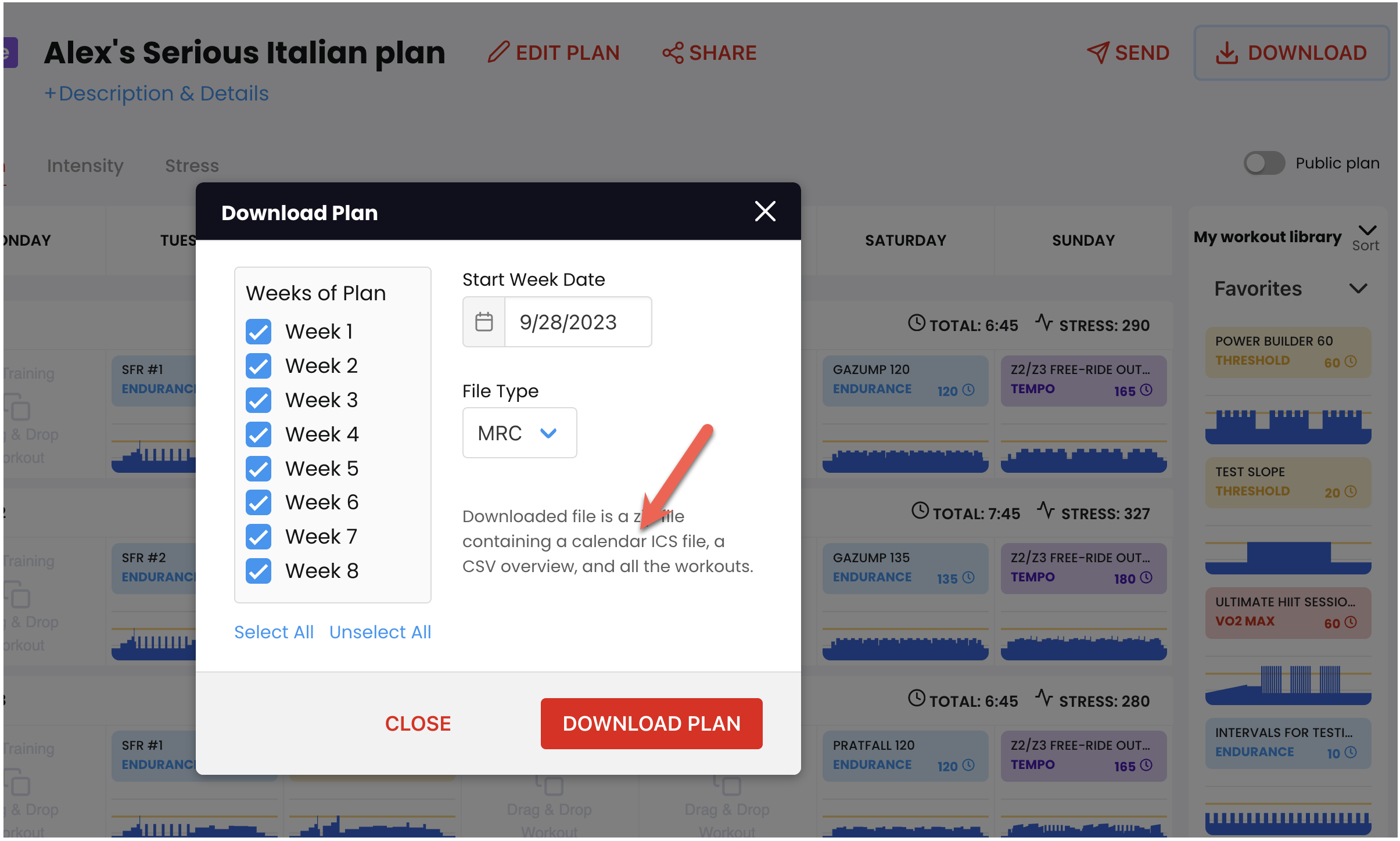Viewport: 1400px width, 841px height.
Task: Uncheck the Week 1 checkbox
Action: point(259,332)
